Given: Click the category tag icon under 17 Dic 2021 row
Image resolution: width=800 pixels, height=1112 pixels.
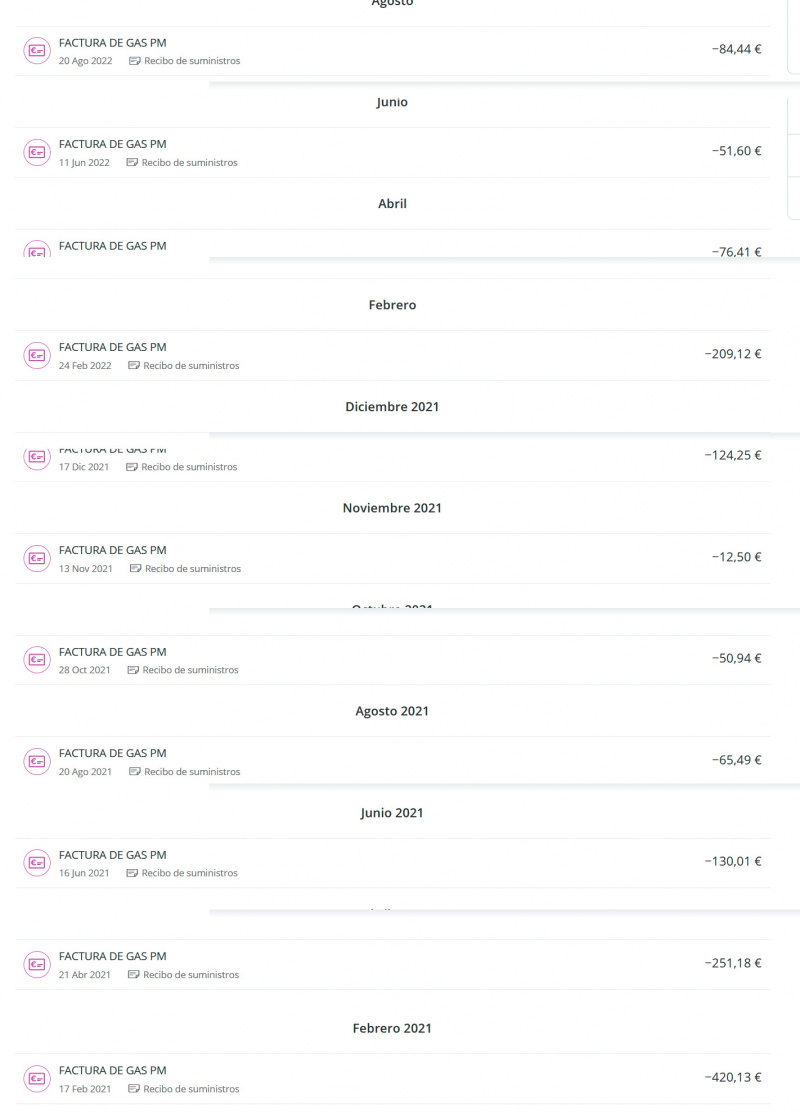Looking at the screenshot, I should click(132, 467).
